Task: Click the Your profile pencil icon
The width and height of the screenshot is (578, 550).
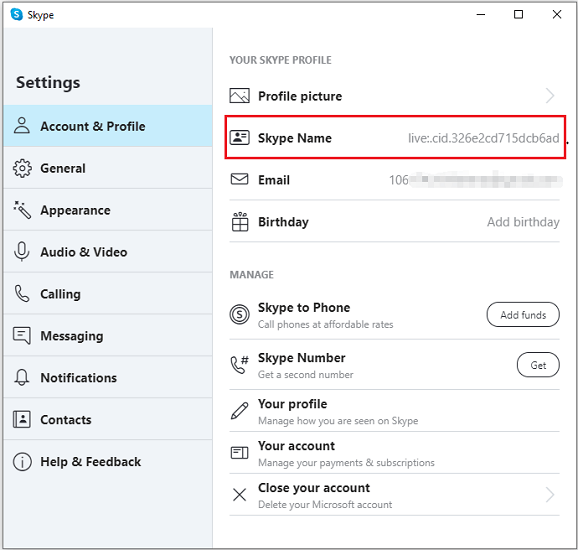Action: click(240, 411)
